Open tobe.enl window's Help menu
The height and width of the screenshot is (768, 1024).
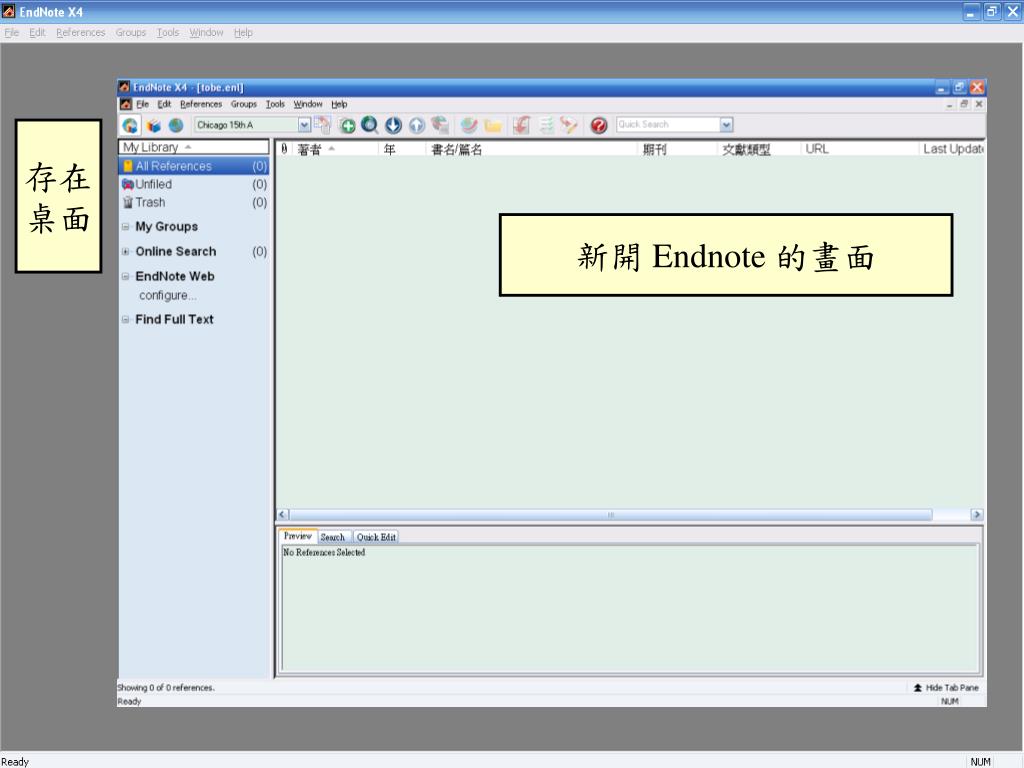coord(339,104)
